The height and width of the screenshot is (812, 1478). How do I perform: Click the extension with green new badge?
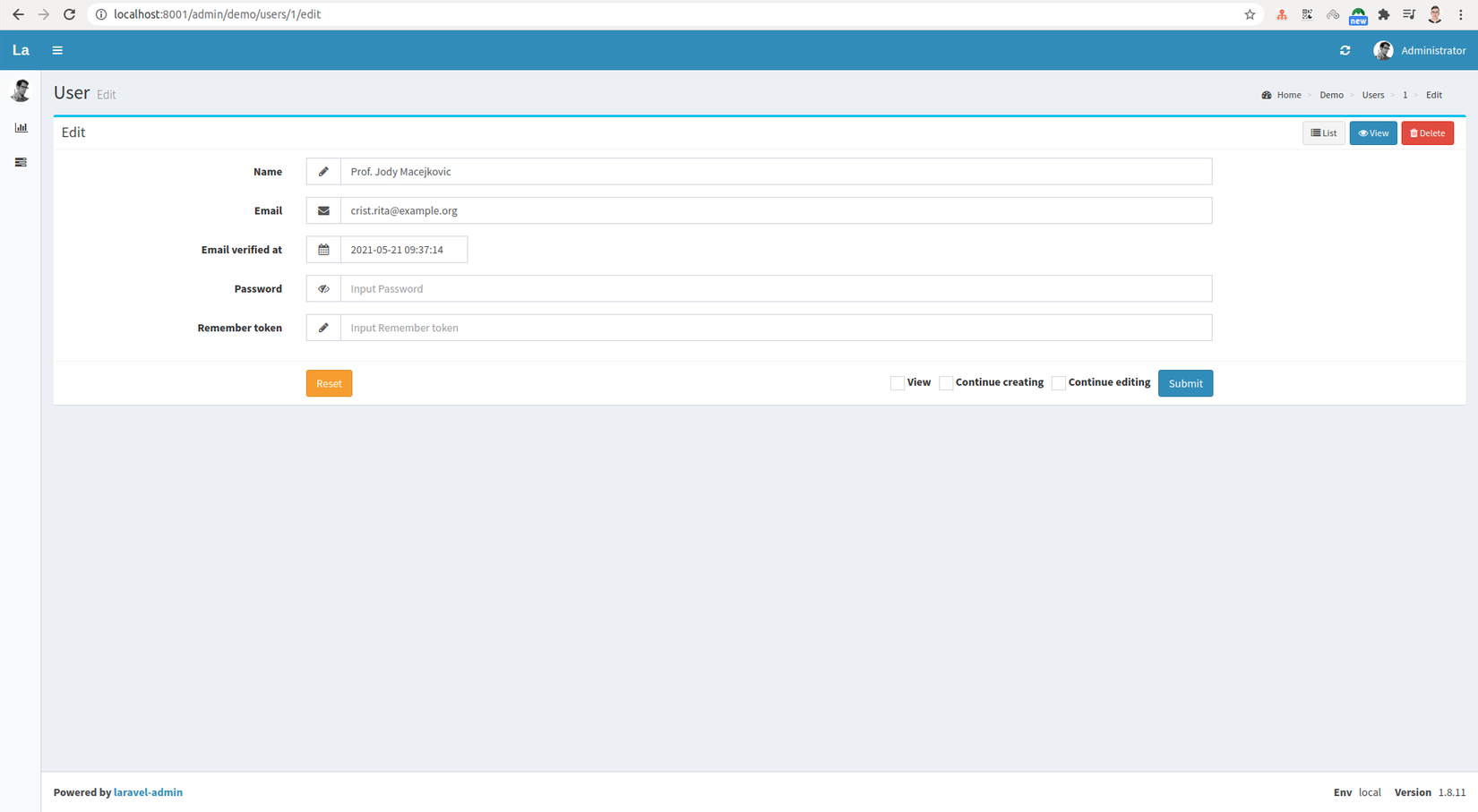[1358, 15]
